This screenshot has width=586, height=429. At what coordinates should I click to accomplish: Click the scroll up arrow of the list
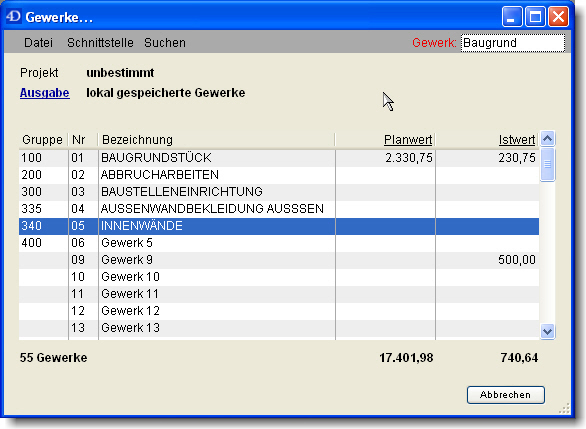(548, 139)
